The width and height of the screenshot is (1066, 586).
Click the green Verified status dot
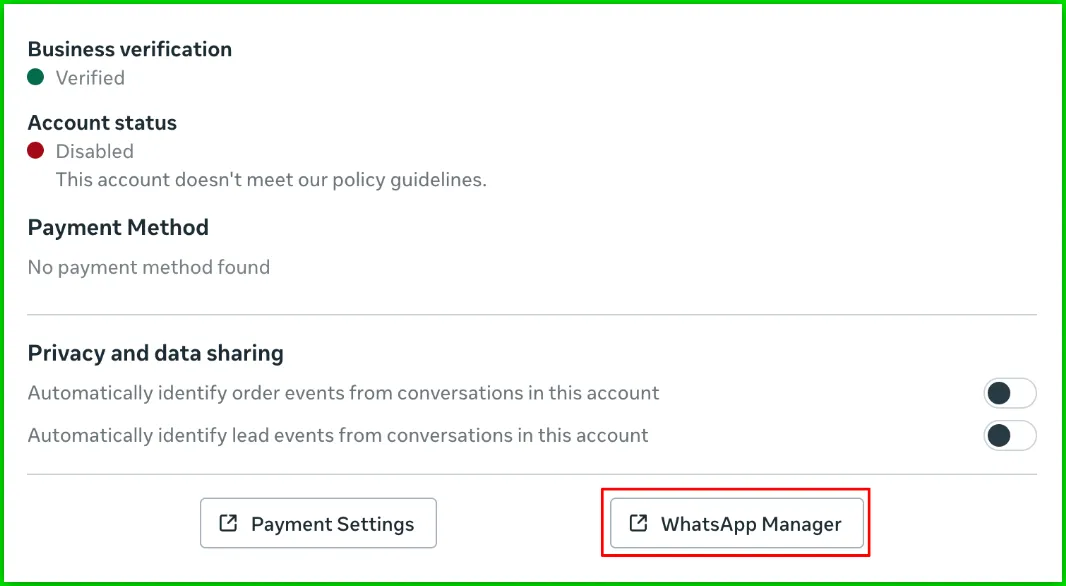[x=36, y=77]
